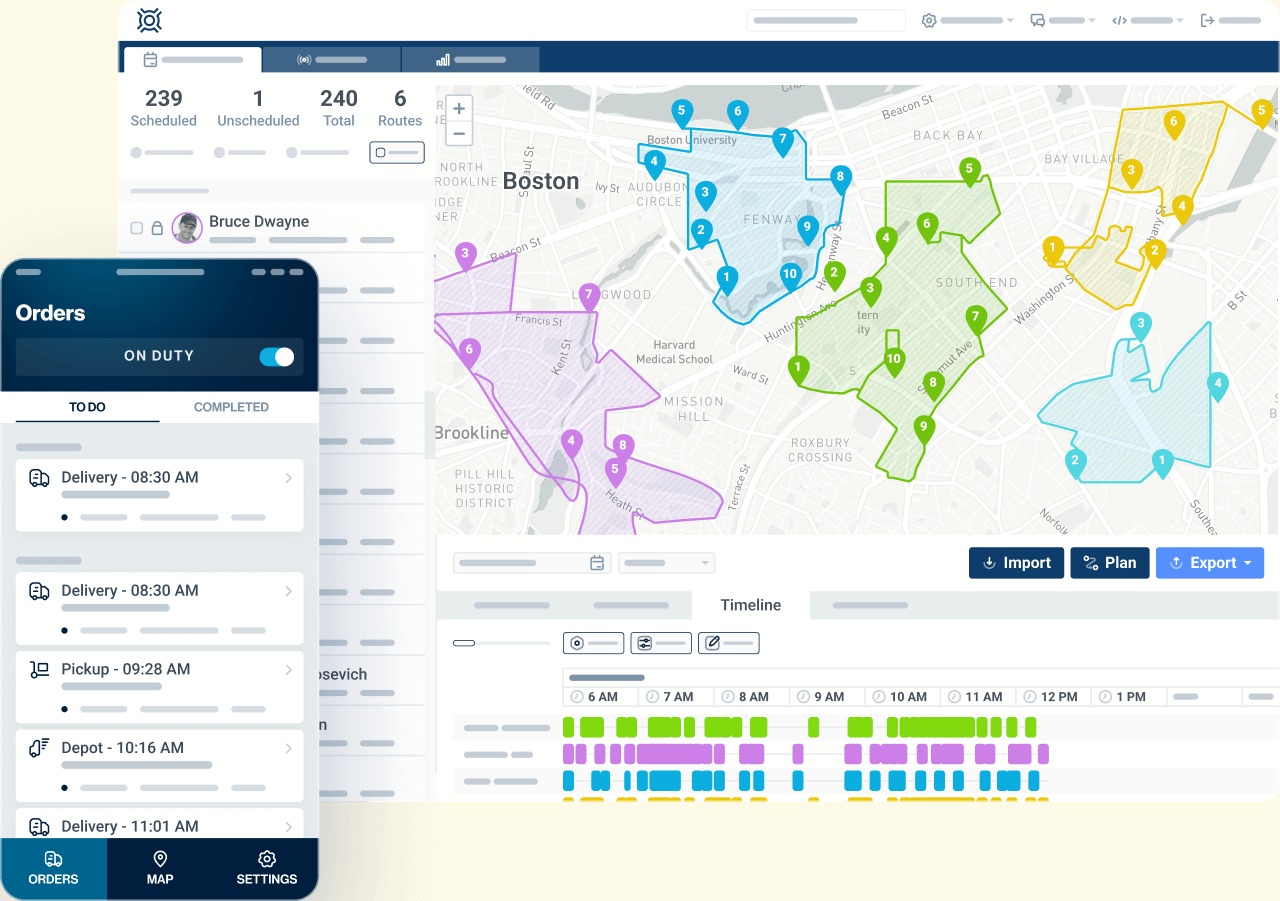Click the search field in the top bar
Image resolution: width=1280 pixels, height=901 pixels.
pyautogui.click(x=826, y=20)
